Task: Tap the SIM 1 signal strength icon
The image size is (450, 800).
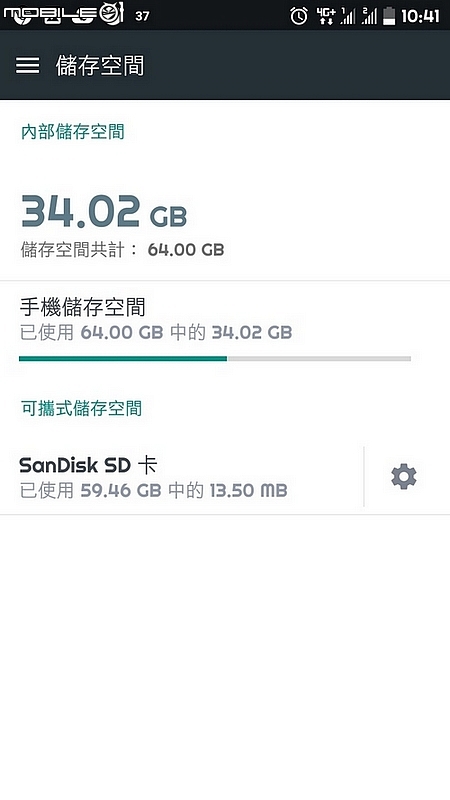Action: 347,16
